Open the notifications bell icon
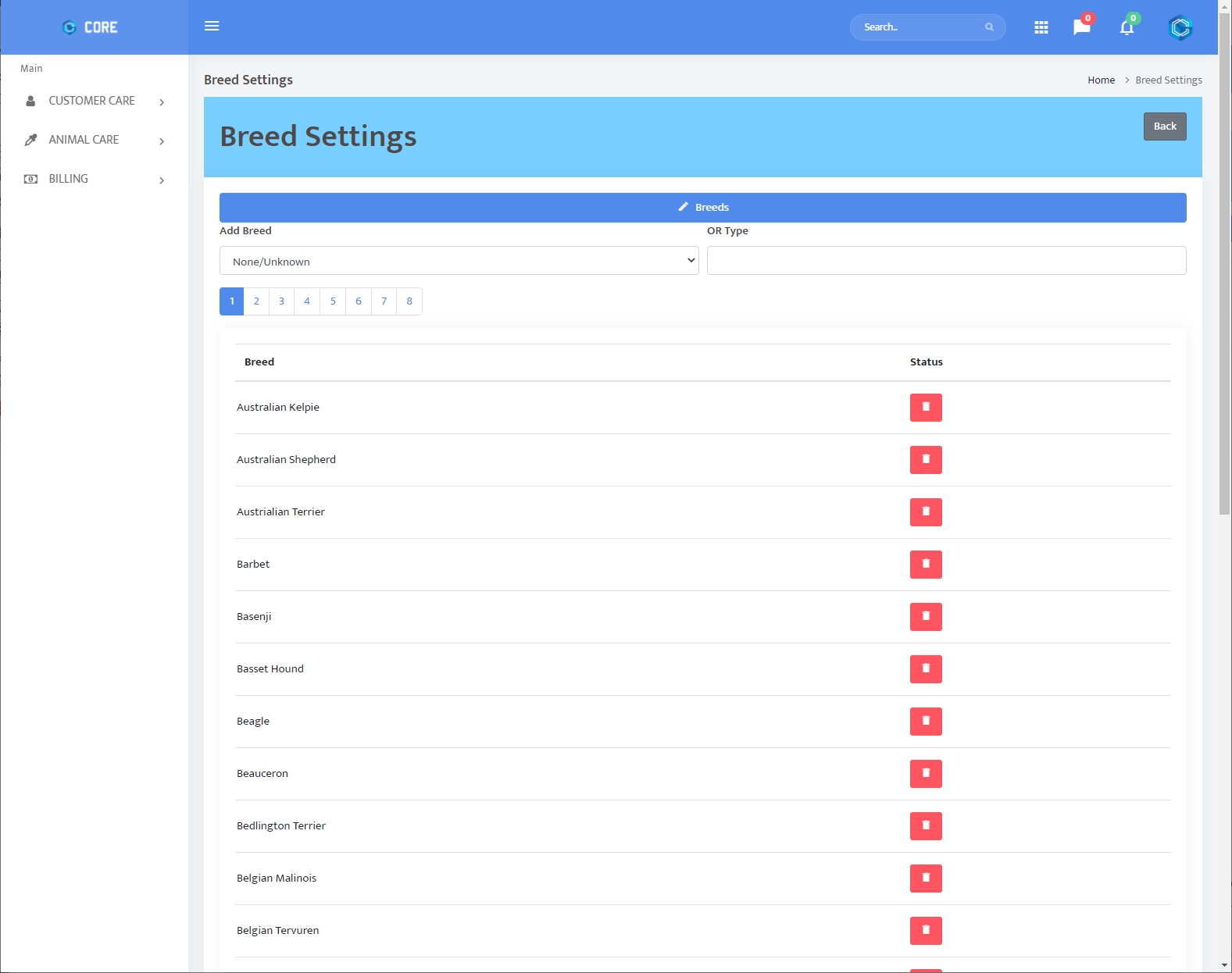This screenshot has height=973, width=1232. (x=1127, y=27)
